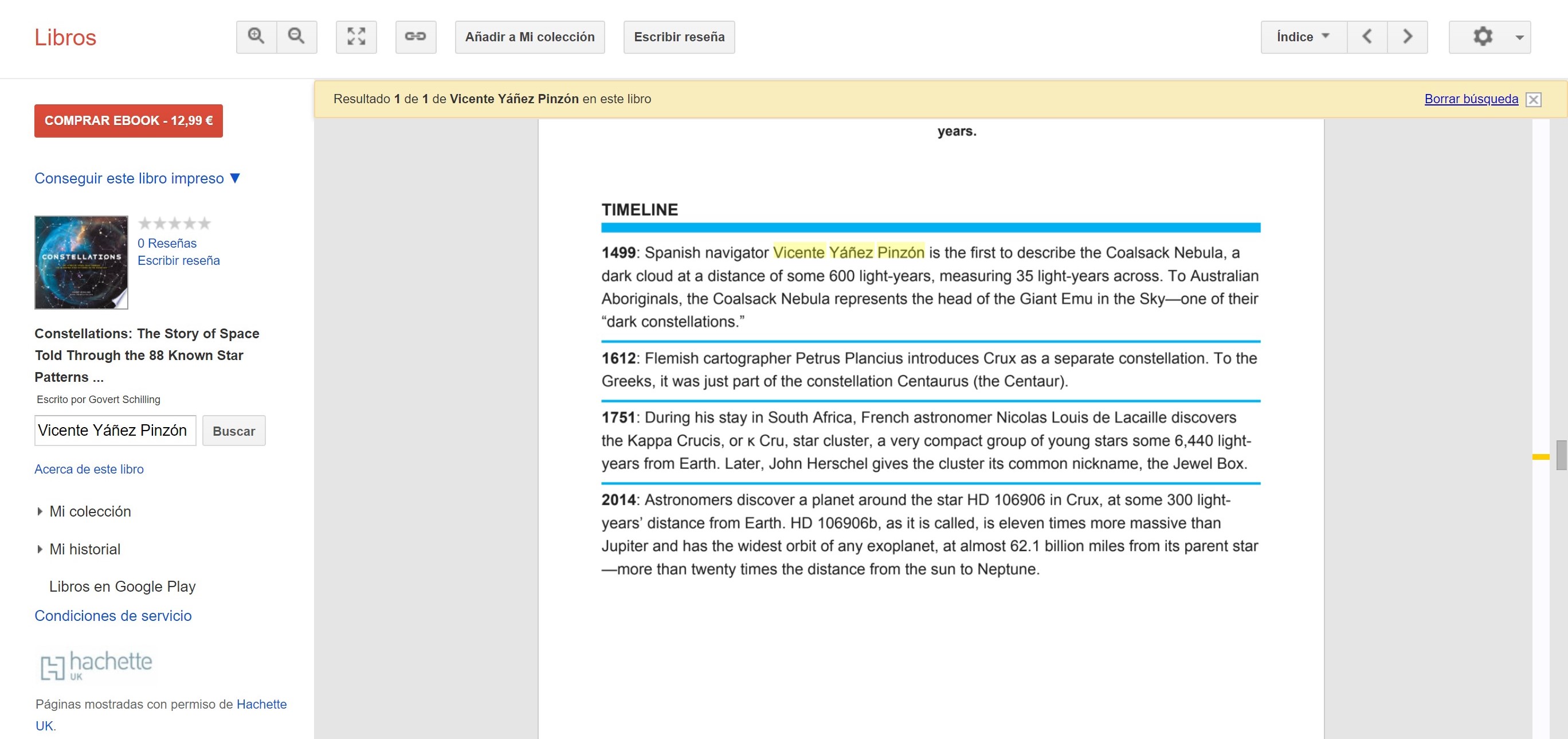Screen dimensions: 1568x739
Task: Expand Mi historial section
Action: tap(79, 549)
